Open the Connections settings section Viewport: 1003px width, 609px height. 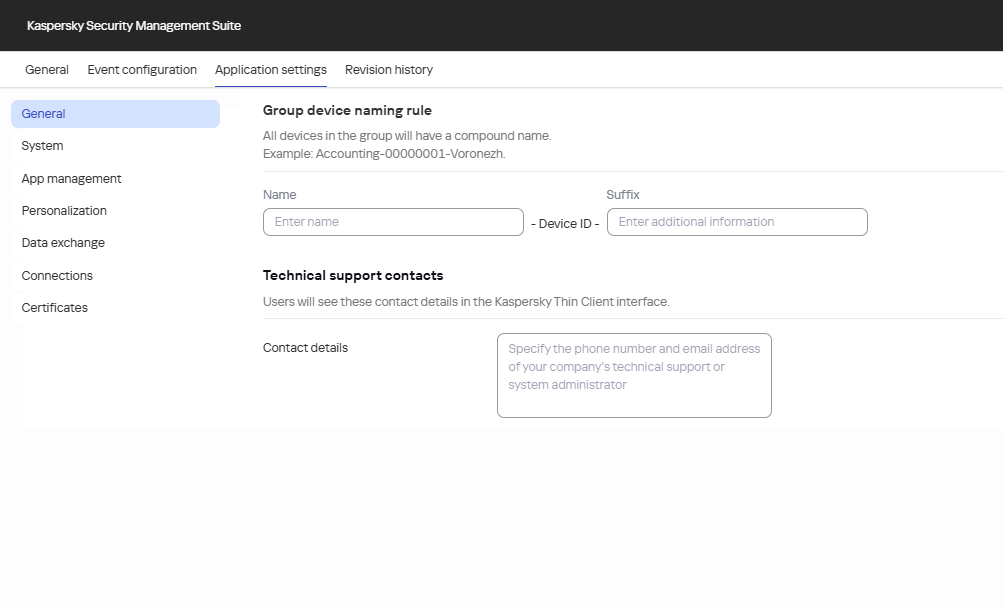pyautogui.click(x=57, y=275)
